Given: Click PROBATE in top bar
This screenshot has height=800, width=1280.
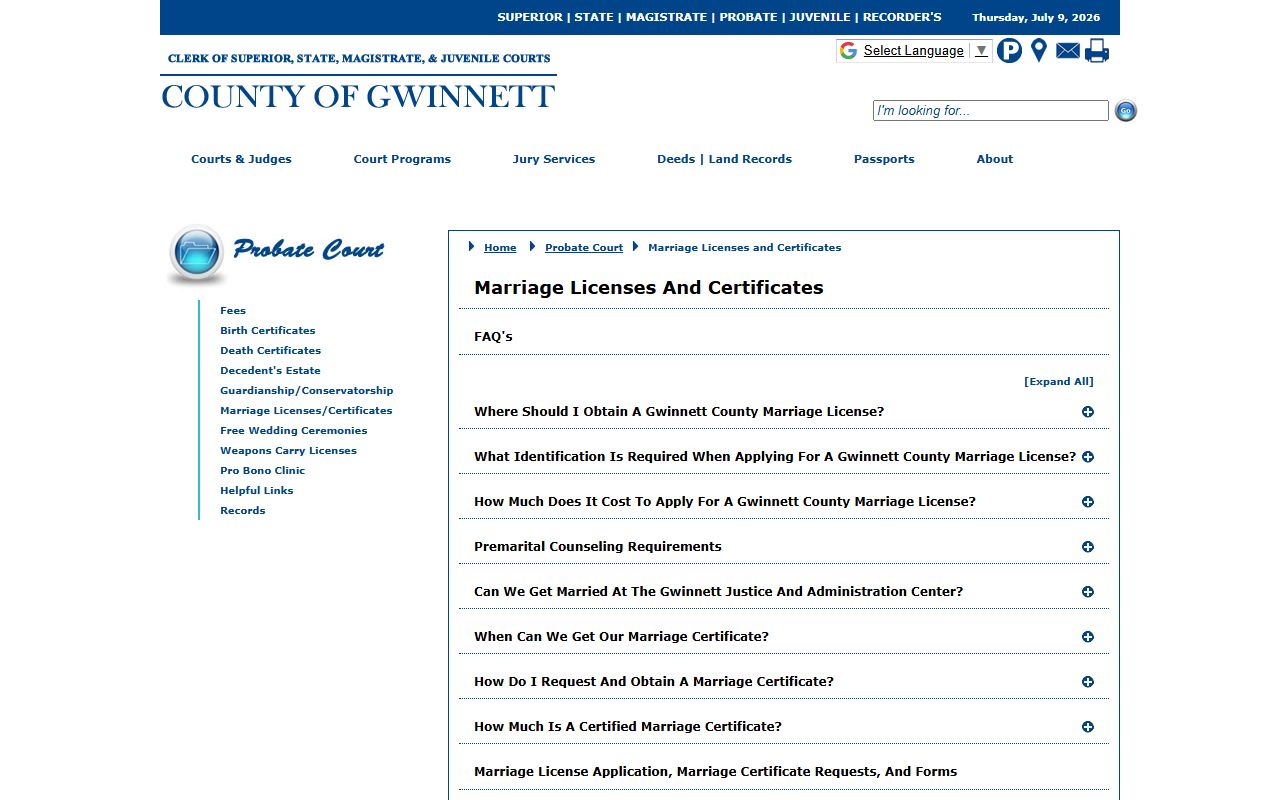Looking at the screenshot, I should [748, 17].
